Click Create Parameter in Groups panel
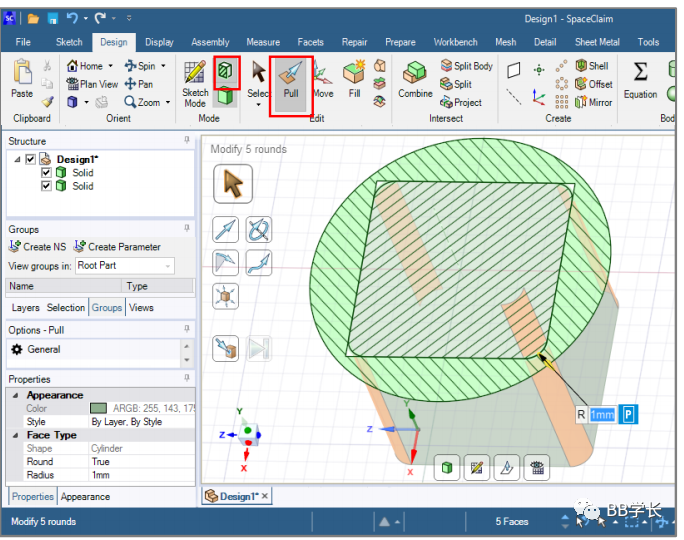684x540 pixels. click(117, 247)
